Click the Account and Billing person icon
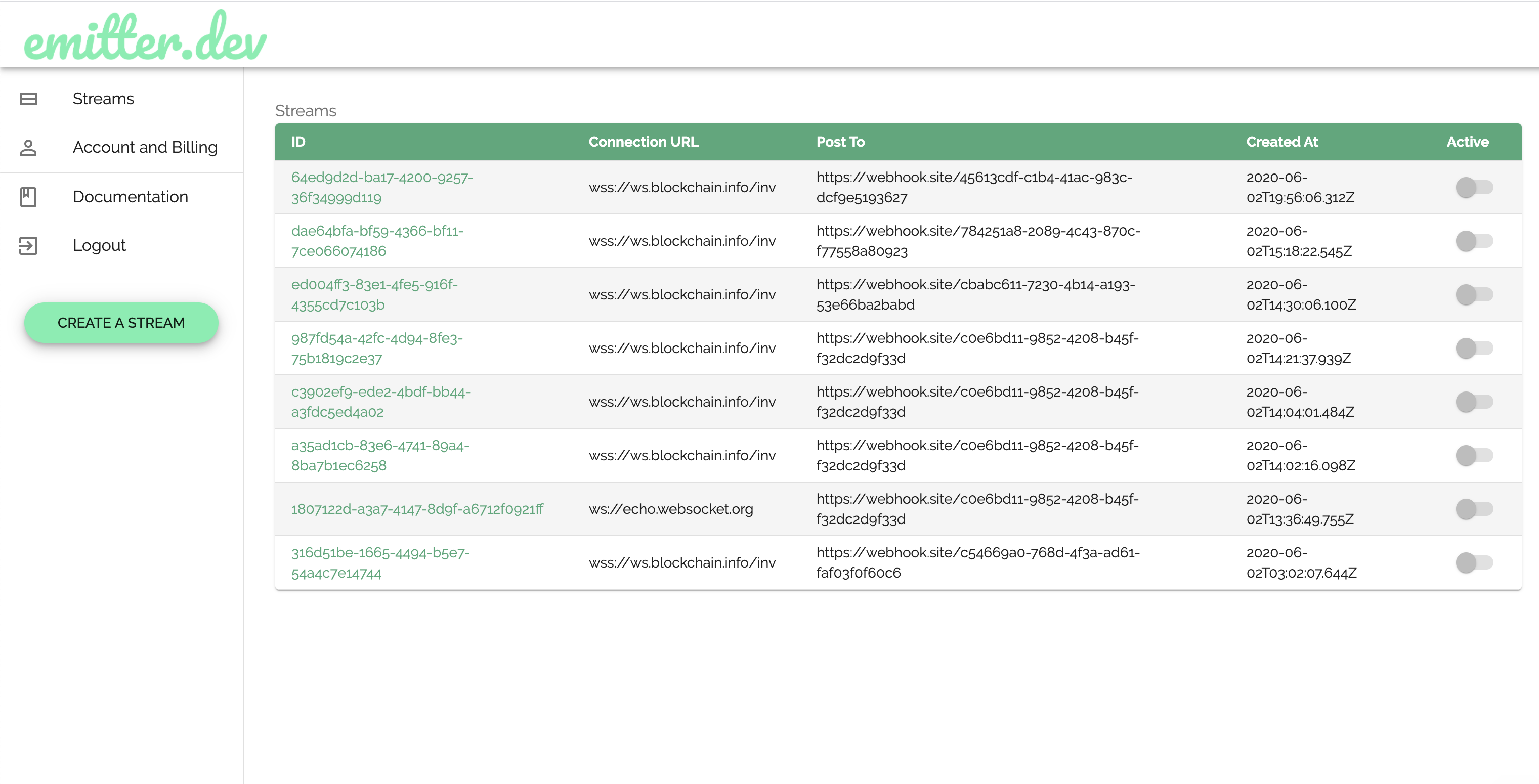 point(28,148)
